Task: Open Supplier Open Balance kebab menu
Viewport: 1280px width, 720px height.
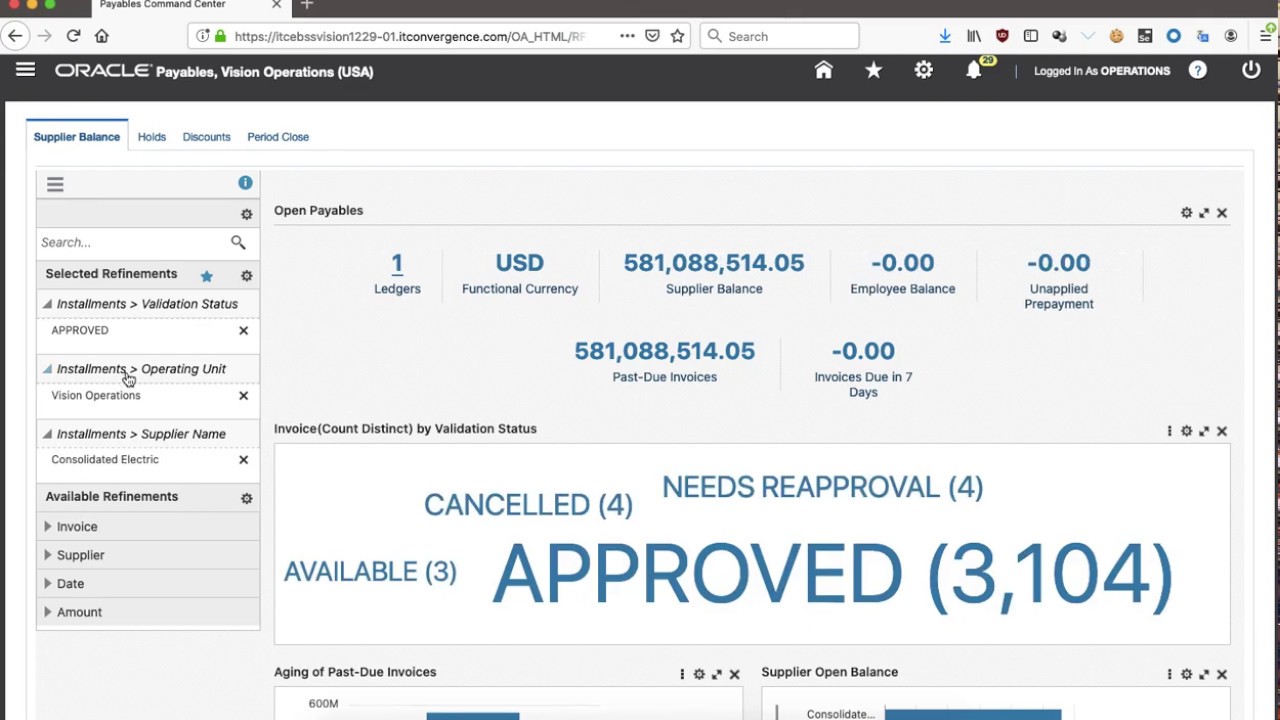Action: click(1169, 674)
